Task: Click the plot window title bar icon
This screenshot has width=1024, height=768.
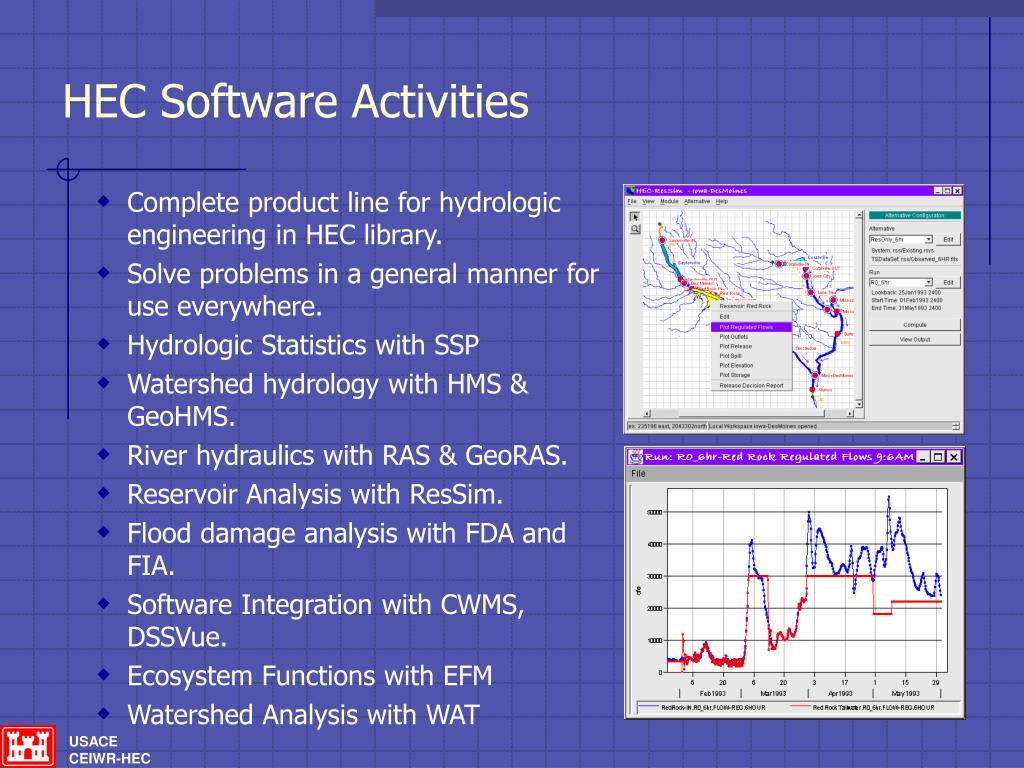Action: pos(635,456)
